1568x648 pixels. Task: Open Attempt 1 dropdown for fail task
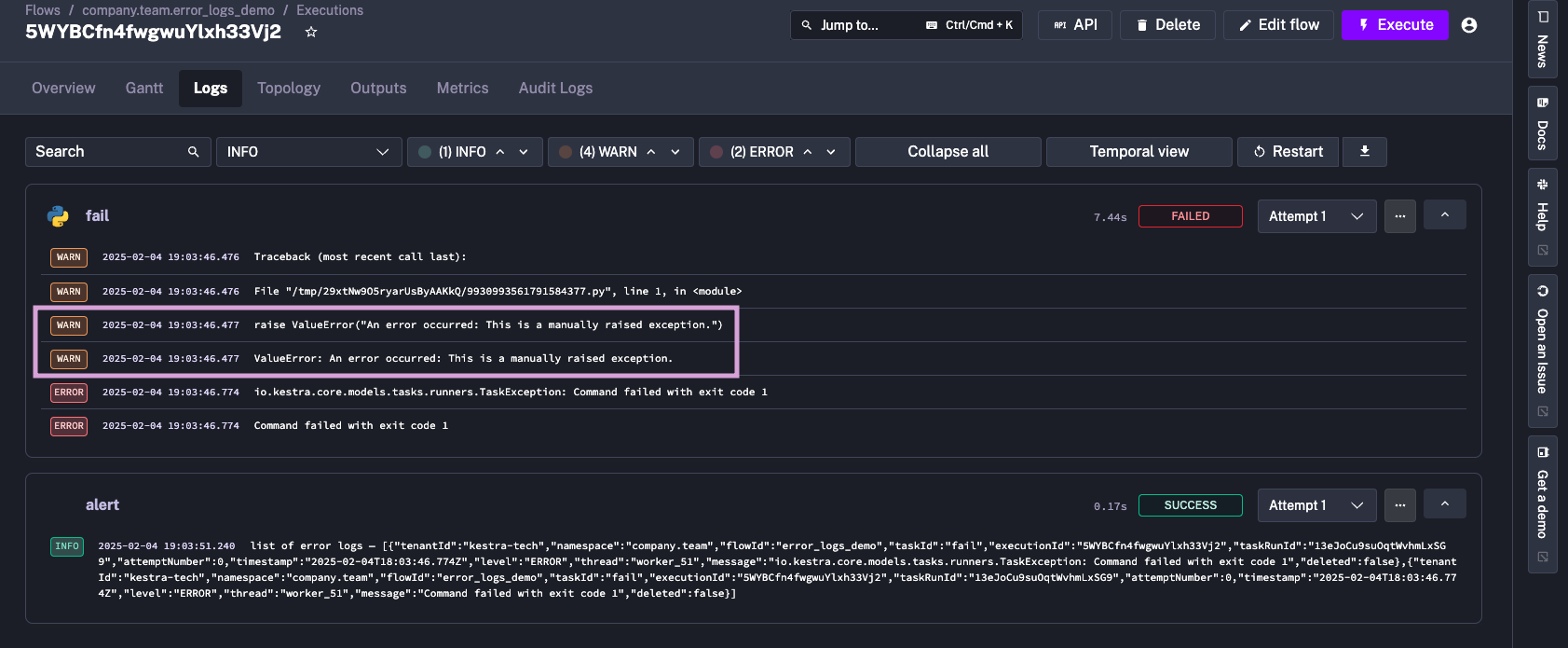coord(1316,215)
